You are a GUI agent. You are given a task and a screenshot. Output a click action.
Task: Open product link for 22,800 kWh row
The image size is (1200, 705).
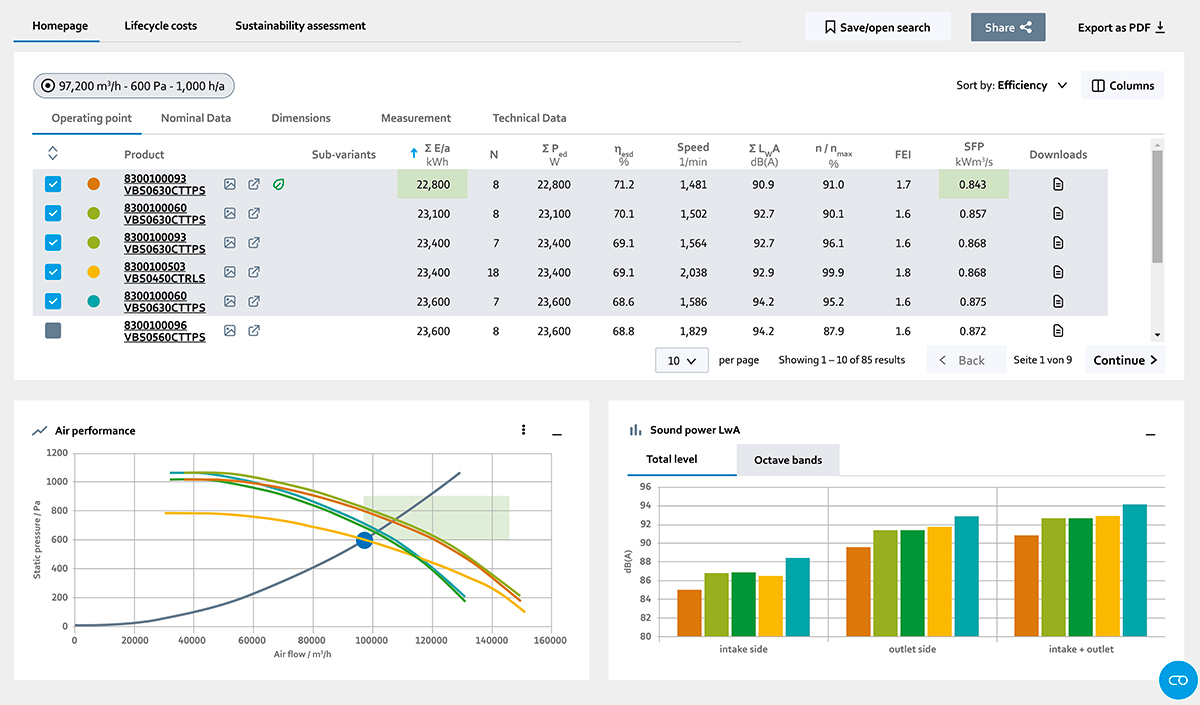point(164,184)
